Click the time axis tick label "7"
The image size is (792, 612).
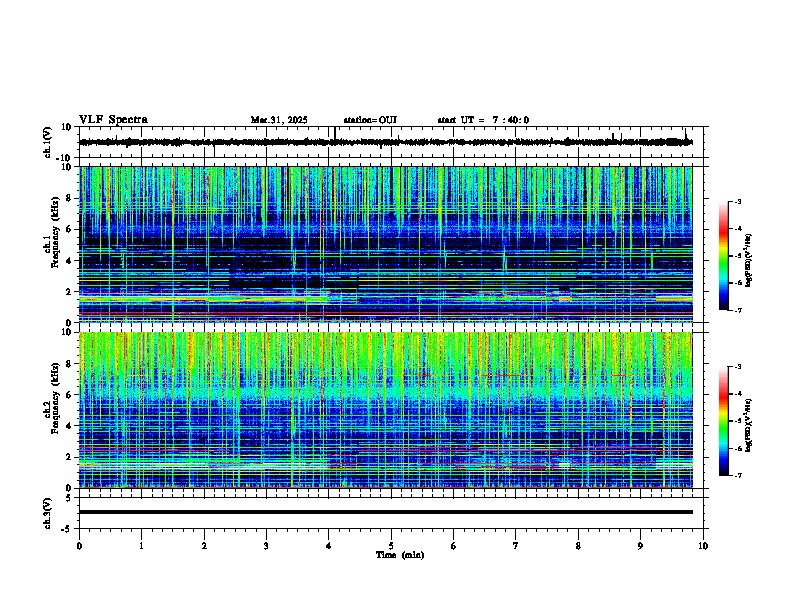point(516,546)
